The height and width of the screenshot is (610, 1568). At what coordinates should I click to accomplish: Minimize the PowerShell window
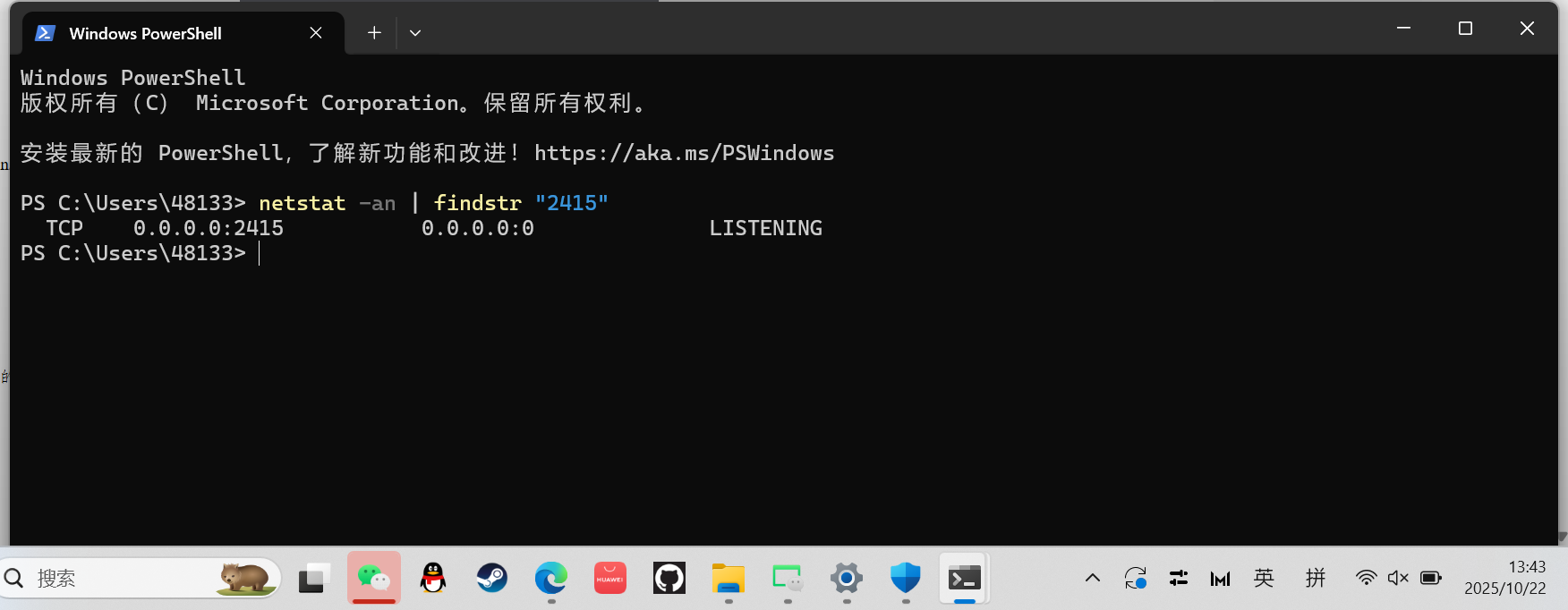point(1403,29)
